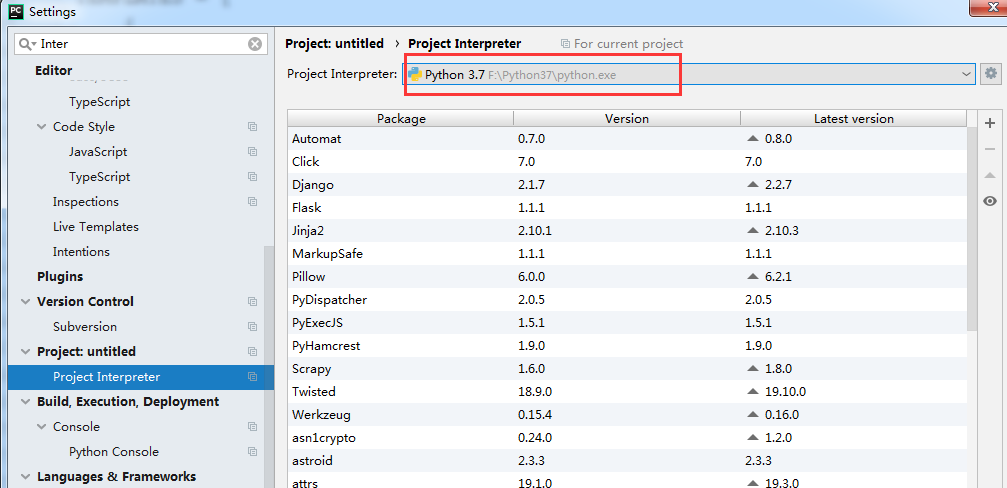Open the interpreter gear settings menu
The image size is (1007, 488).
(x=990, y=74)
